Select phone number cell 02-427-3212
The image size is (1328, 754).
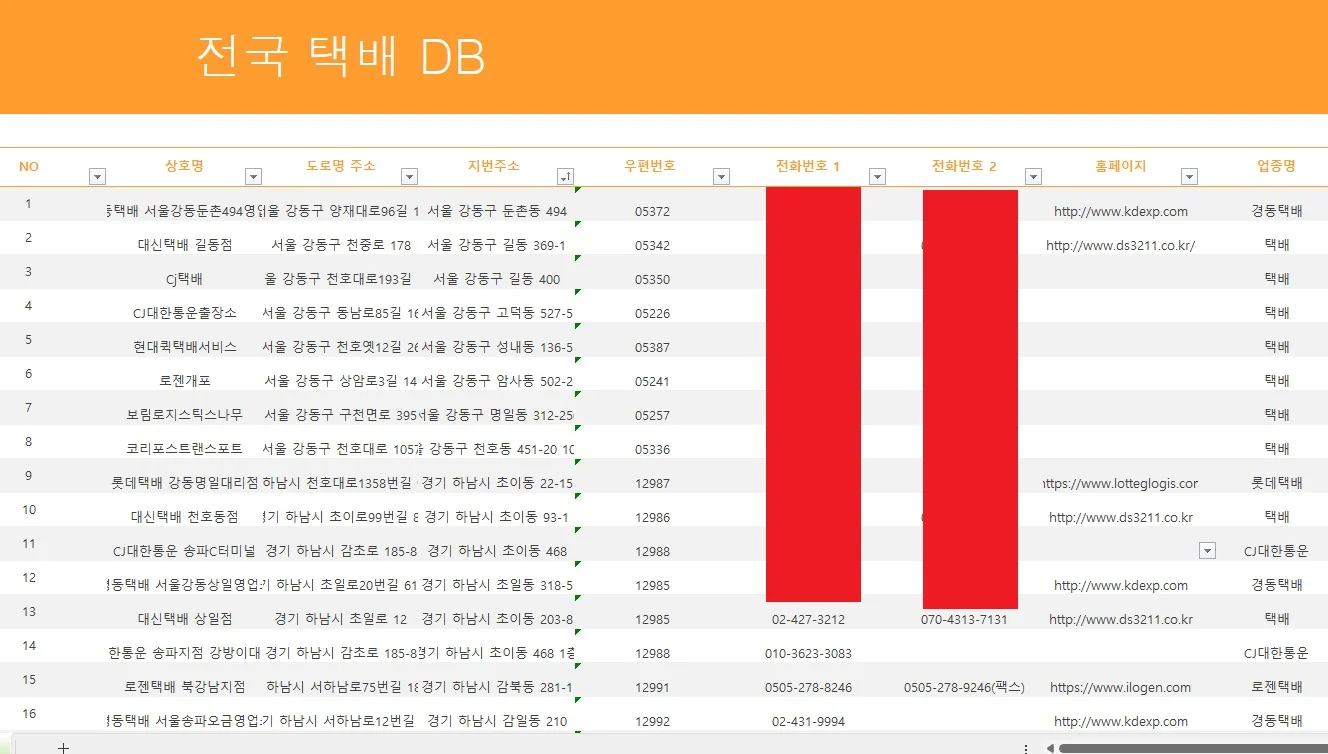(808, 620)
